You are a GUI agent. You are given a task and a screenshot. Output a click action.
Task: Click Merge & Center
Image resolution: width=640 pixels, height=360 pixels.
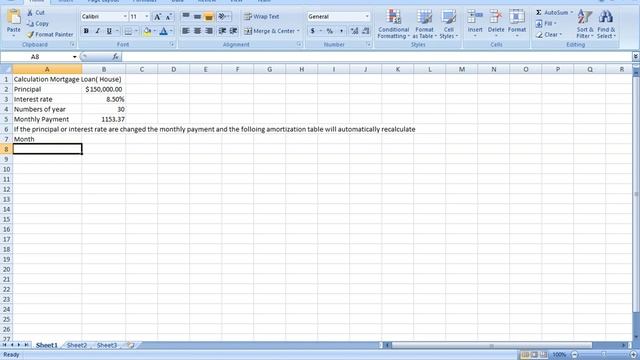(269, 31)
